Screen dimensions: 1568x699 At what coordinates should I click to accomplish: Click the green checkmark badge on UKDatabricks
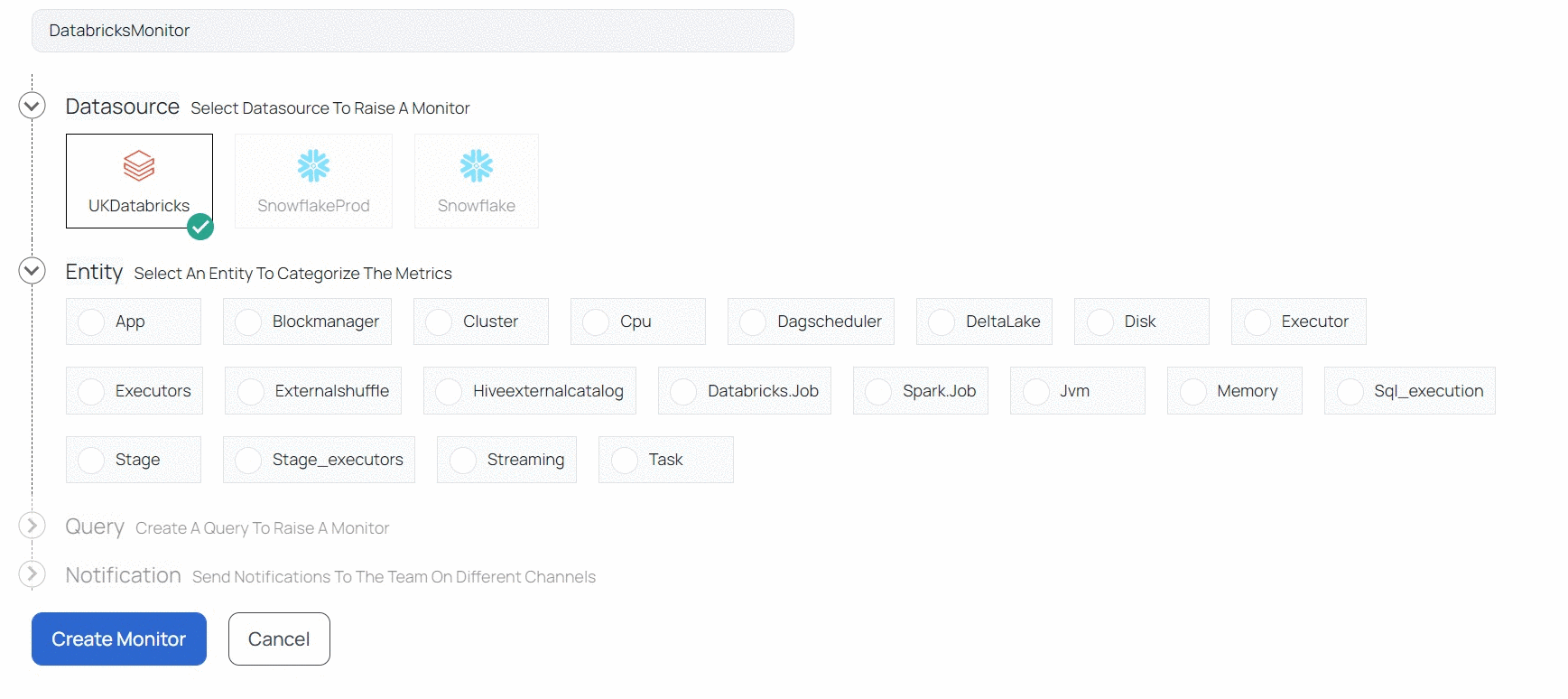tap(200, 227)
